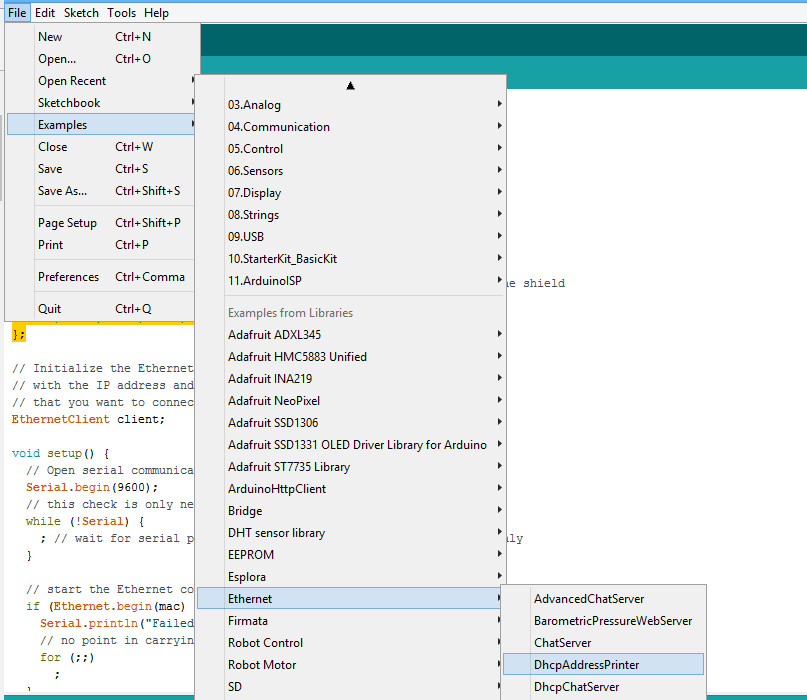Choose Quit in File menu
This screenshot has height=700, width=807.
[x=101, y=309]
